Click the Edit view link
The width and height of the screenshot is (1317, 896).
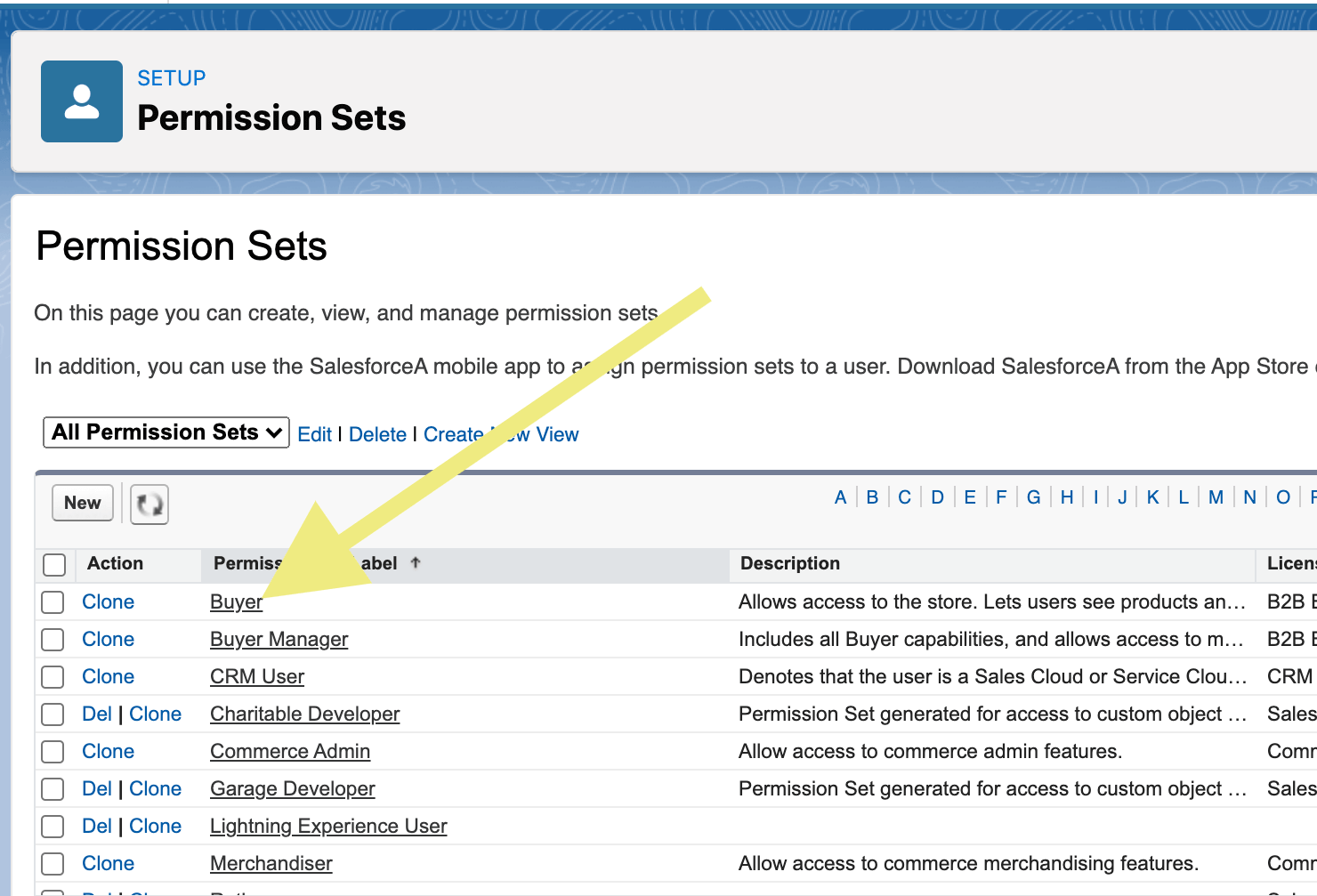coord(314,433)
